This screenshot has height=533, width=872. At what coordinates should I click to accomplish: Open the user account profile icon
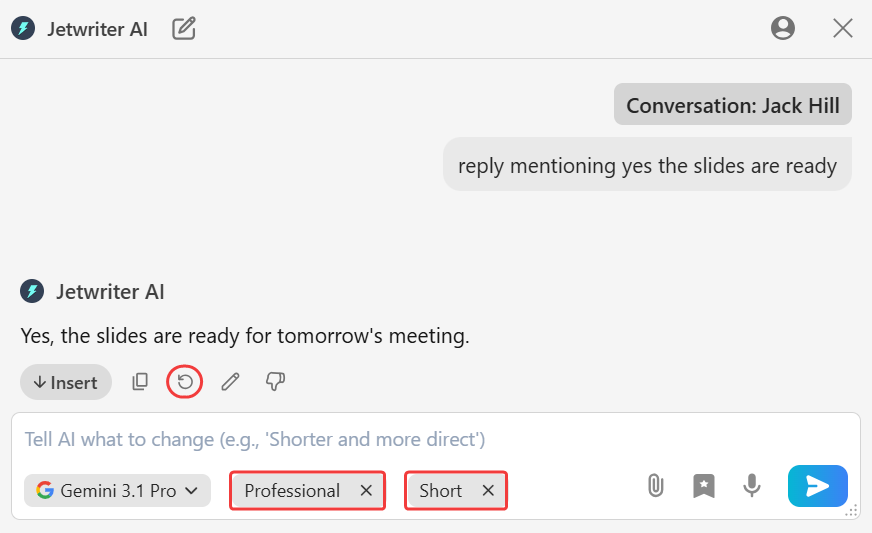(782, 28)
